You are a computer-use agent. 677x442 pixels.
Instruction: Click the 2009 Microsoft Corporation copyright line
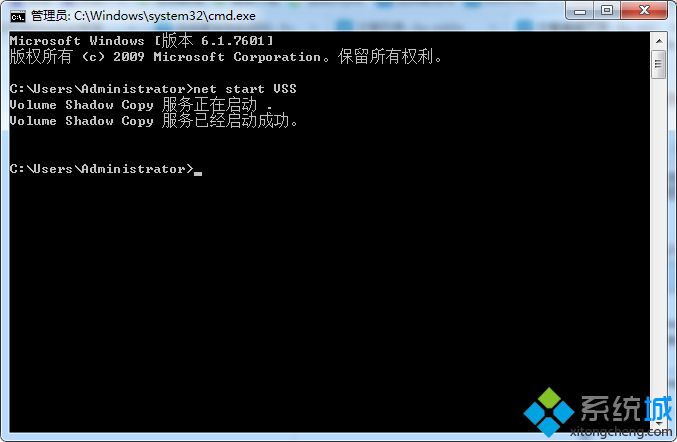click(x=225, y=57)
